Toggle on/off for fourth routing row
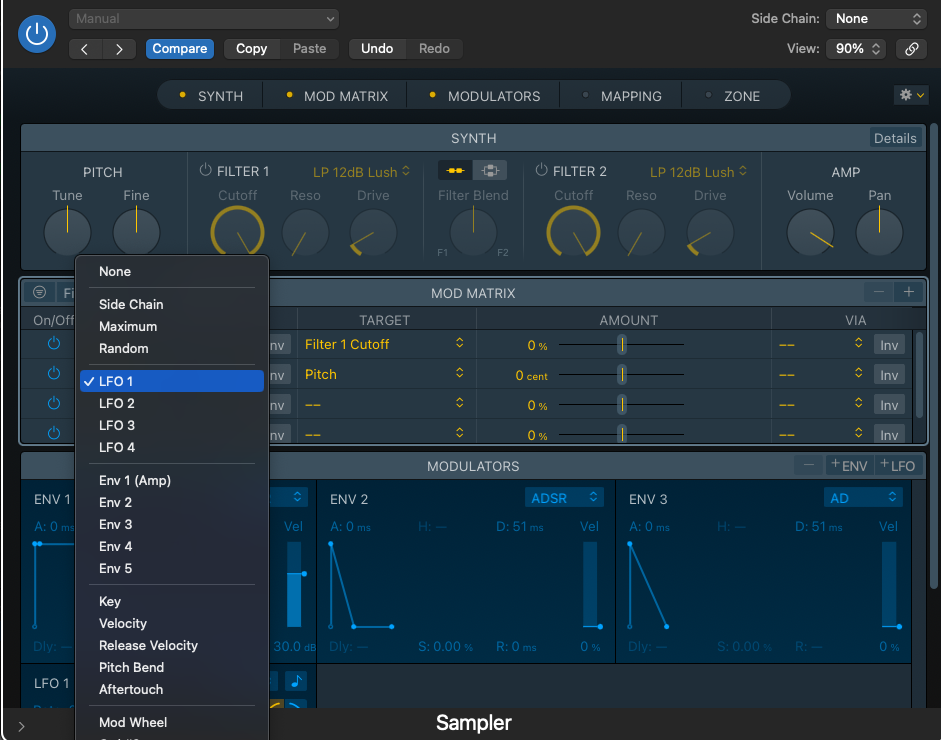 click(x=54, y=433)
